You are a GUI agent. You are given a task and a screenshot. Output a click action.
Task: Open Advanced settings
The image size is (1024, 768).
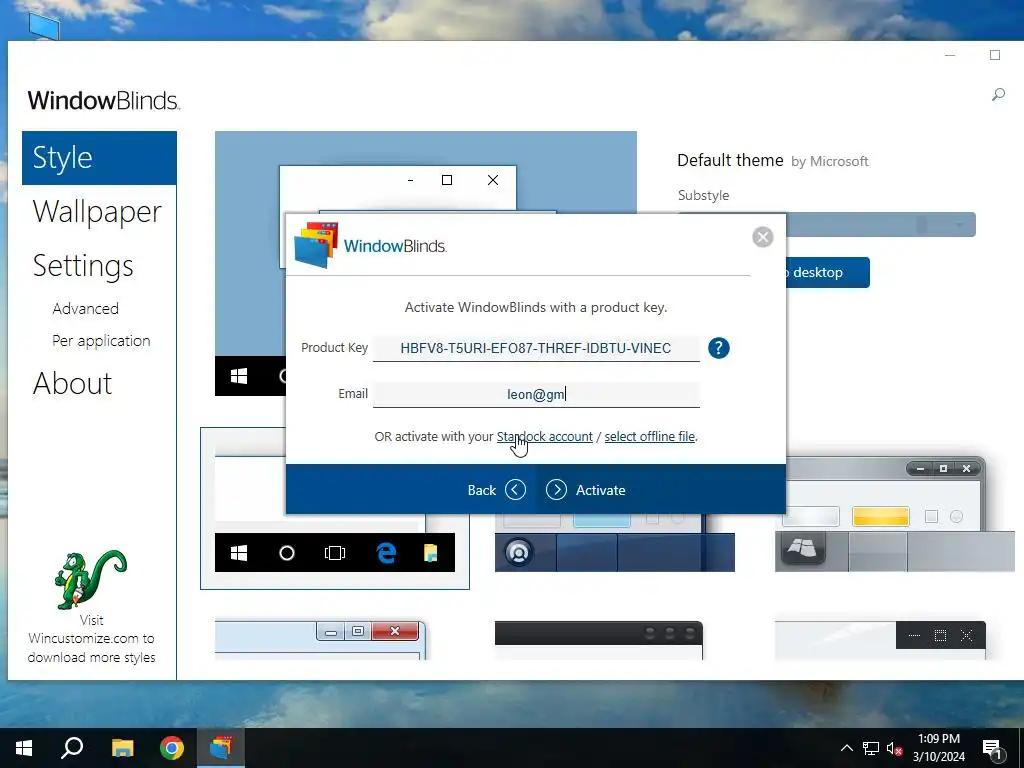(86, 308)
